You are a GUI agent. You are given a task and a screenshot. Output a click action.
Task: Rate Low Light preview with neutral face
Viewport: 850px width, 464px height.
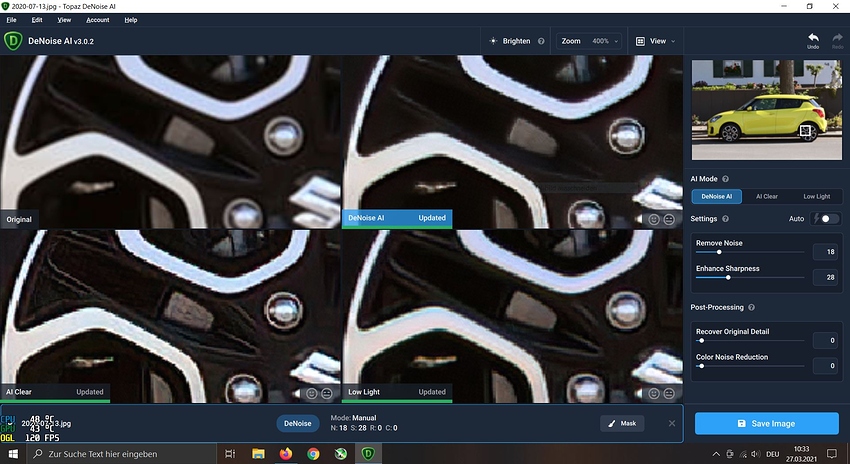pos(668,392)
